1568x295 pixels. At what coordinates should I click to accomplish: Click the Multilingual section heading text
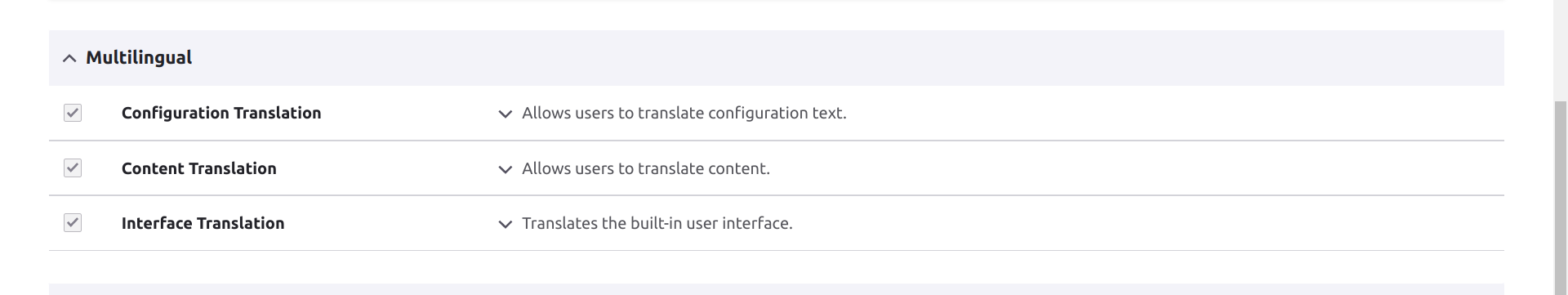pos(139,57)
